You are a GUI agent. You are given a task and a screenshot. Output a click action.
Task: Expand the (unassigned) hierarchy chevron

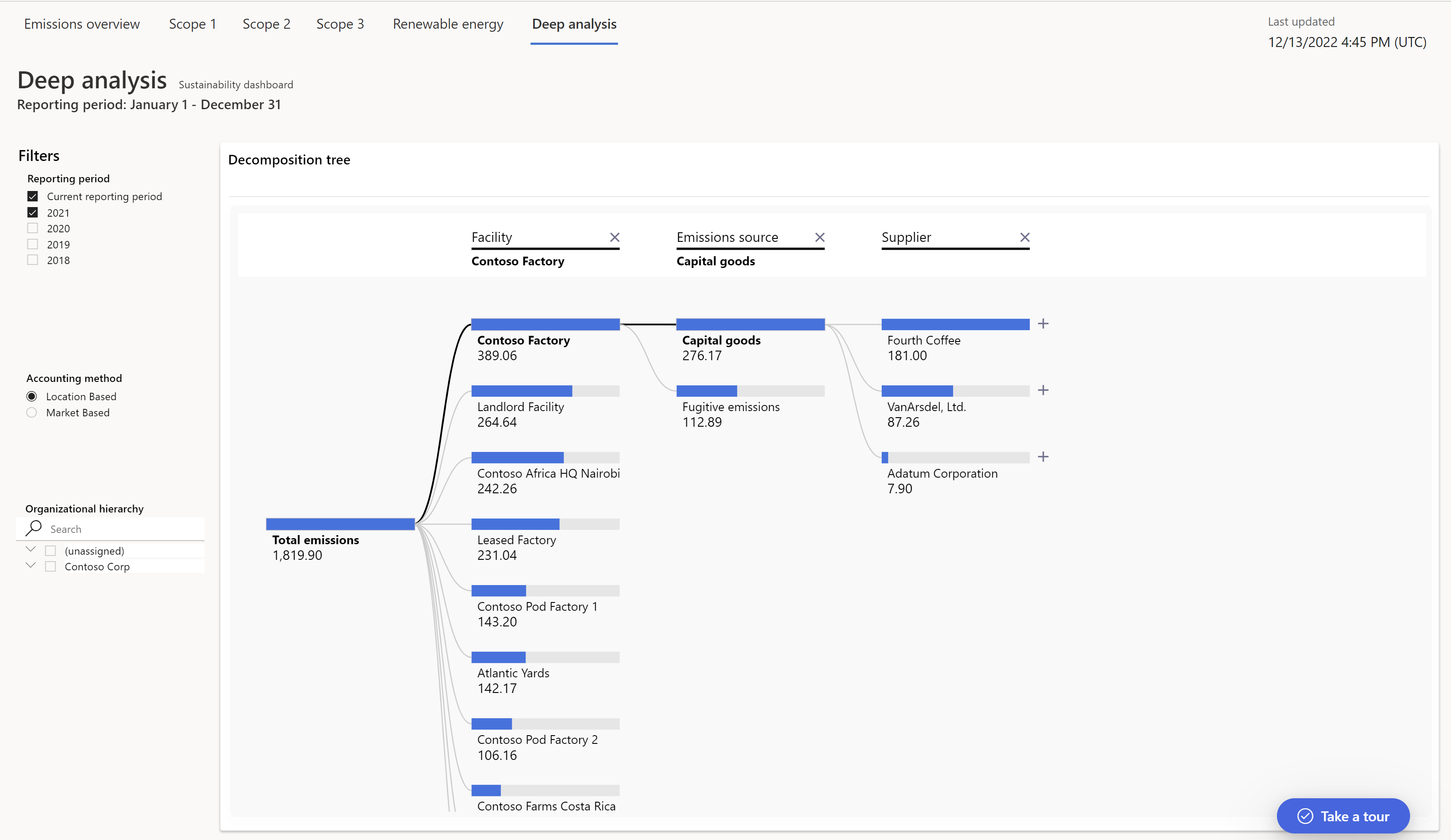(x=31, y=549)
